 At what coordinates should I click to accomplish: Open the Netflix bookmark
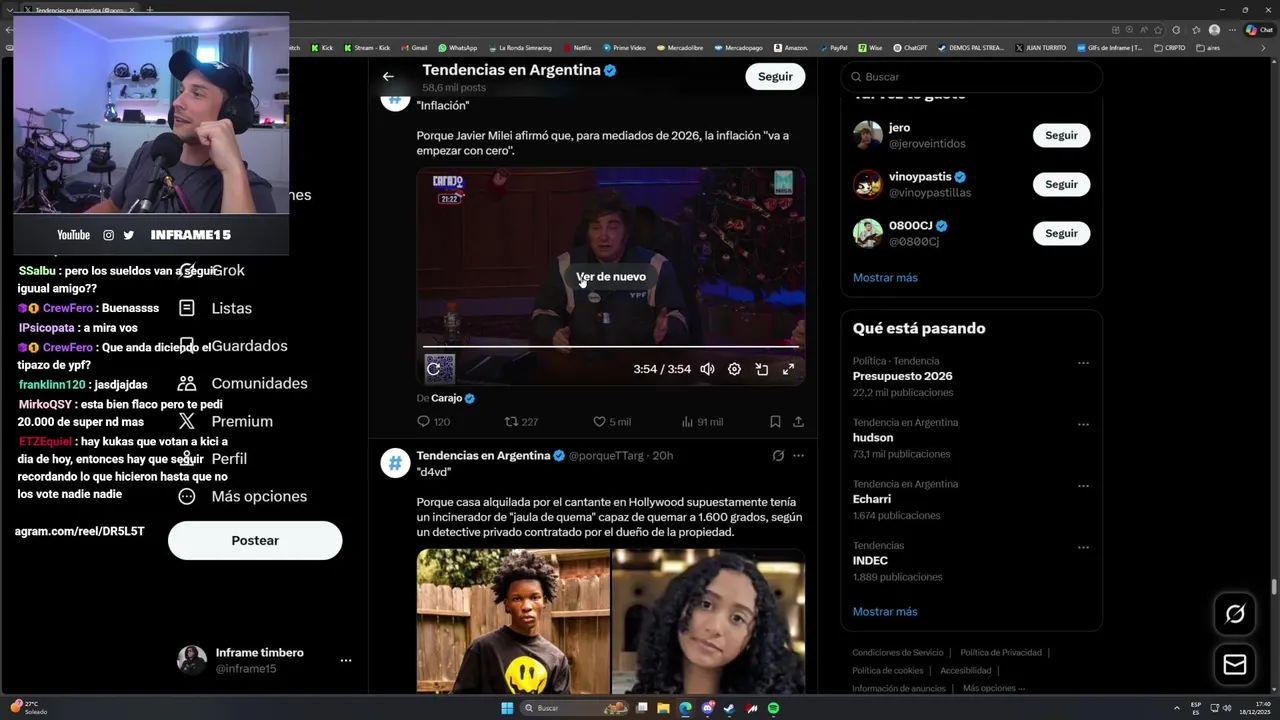(577, 47)
